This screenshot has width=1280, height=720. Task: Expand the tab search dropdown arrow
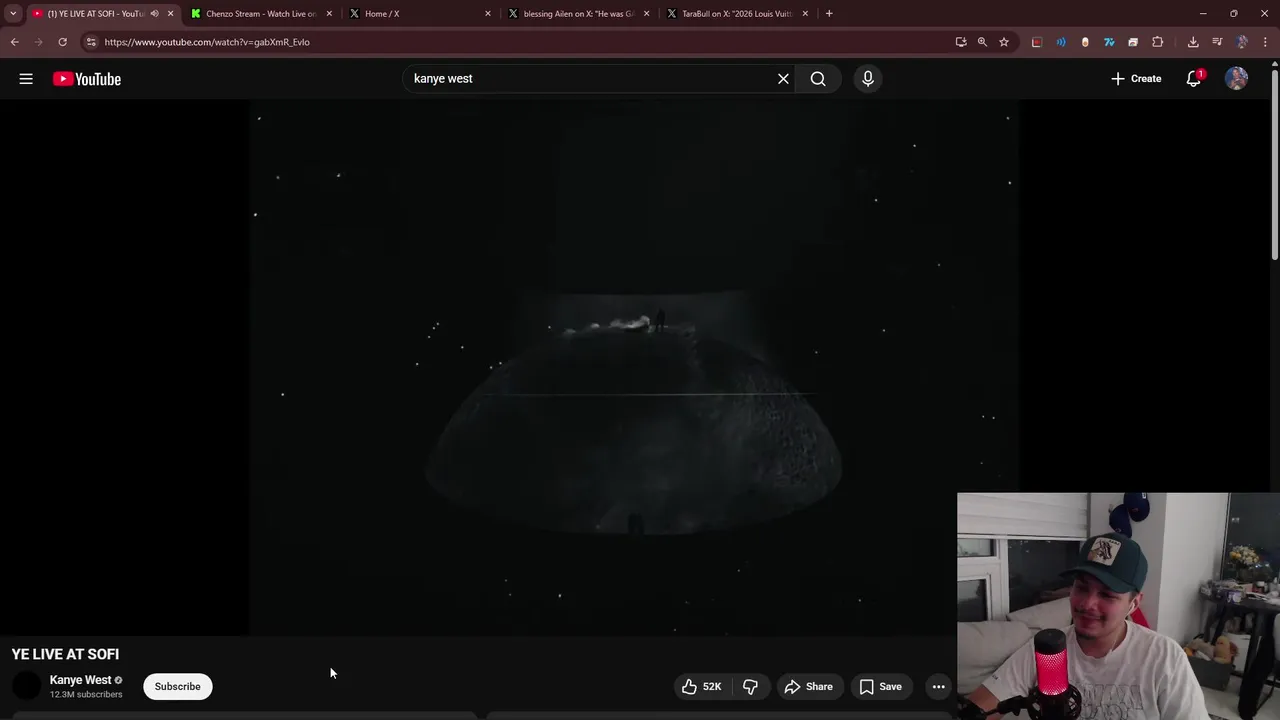coord(13,14)
